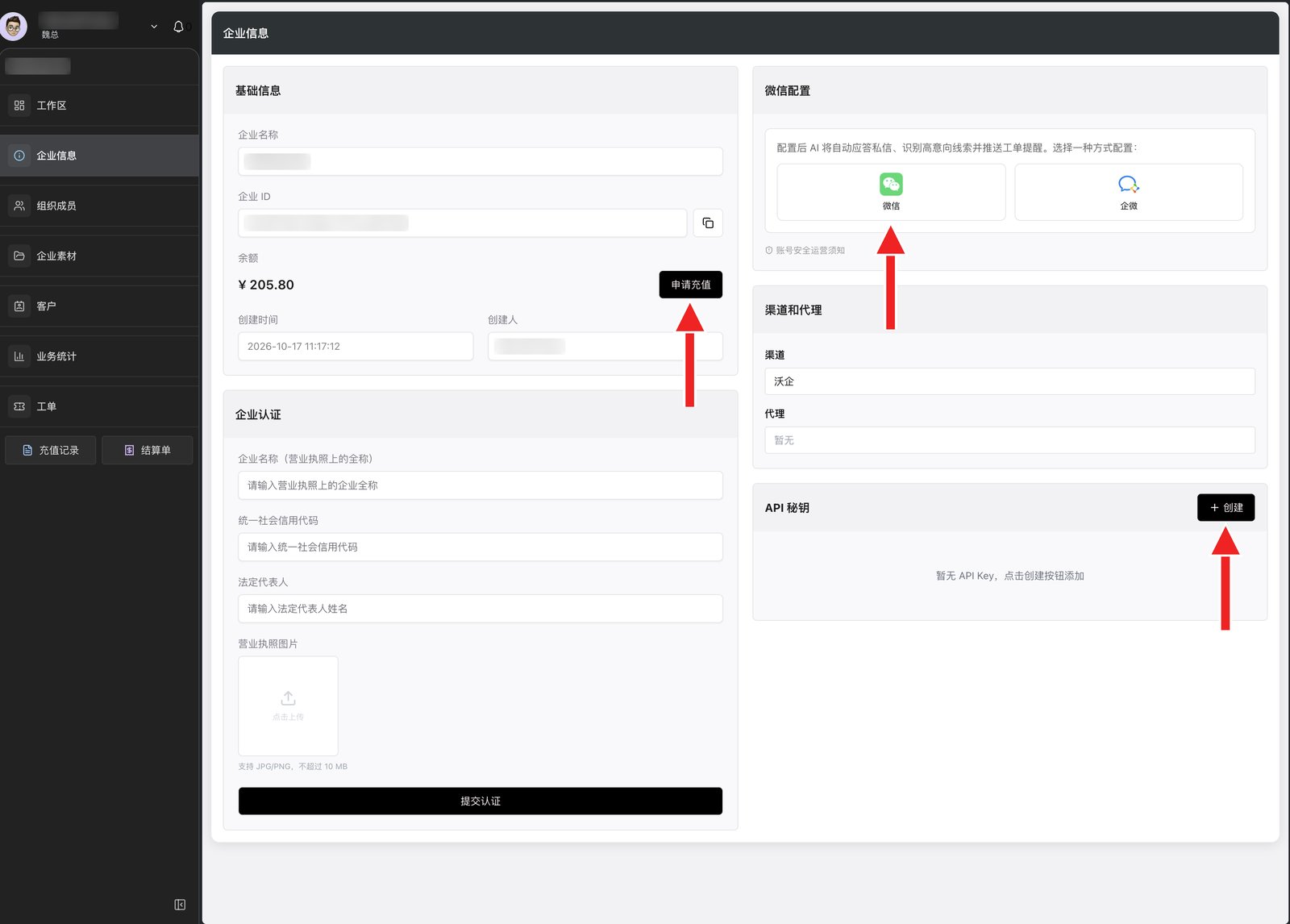Click the user avatar image

[14, 27]
